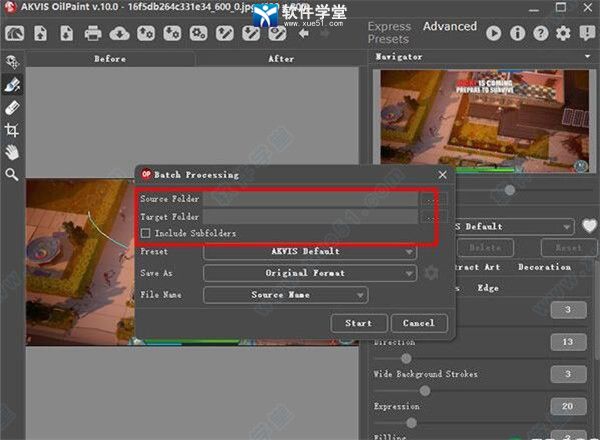
Task: Open the Presets mode
Action: pyautogui.click(x=388, y=39)
